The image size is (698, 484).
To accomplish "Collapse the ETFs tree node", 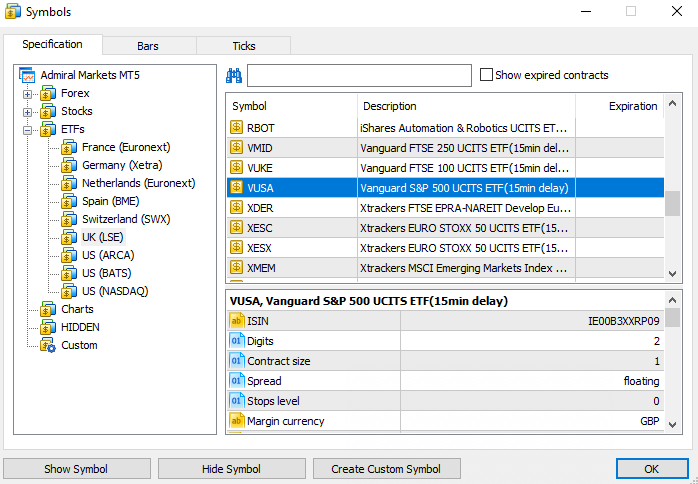I will [x=28, y=130].
